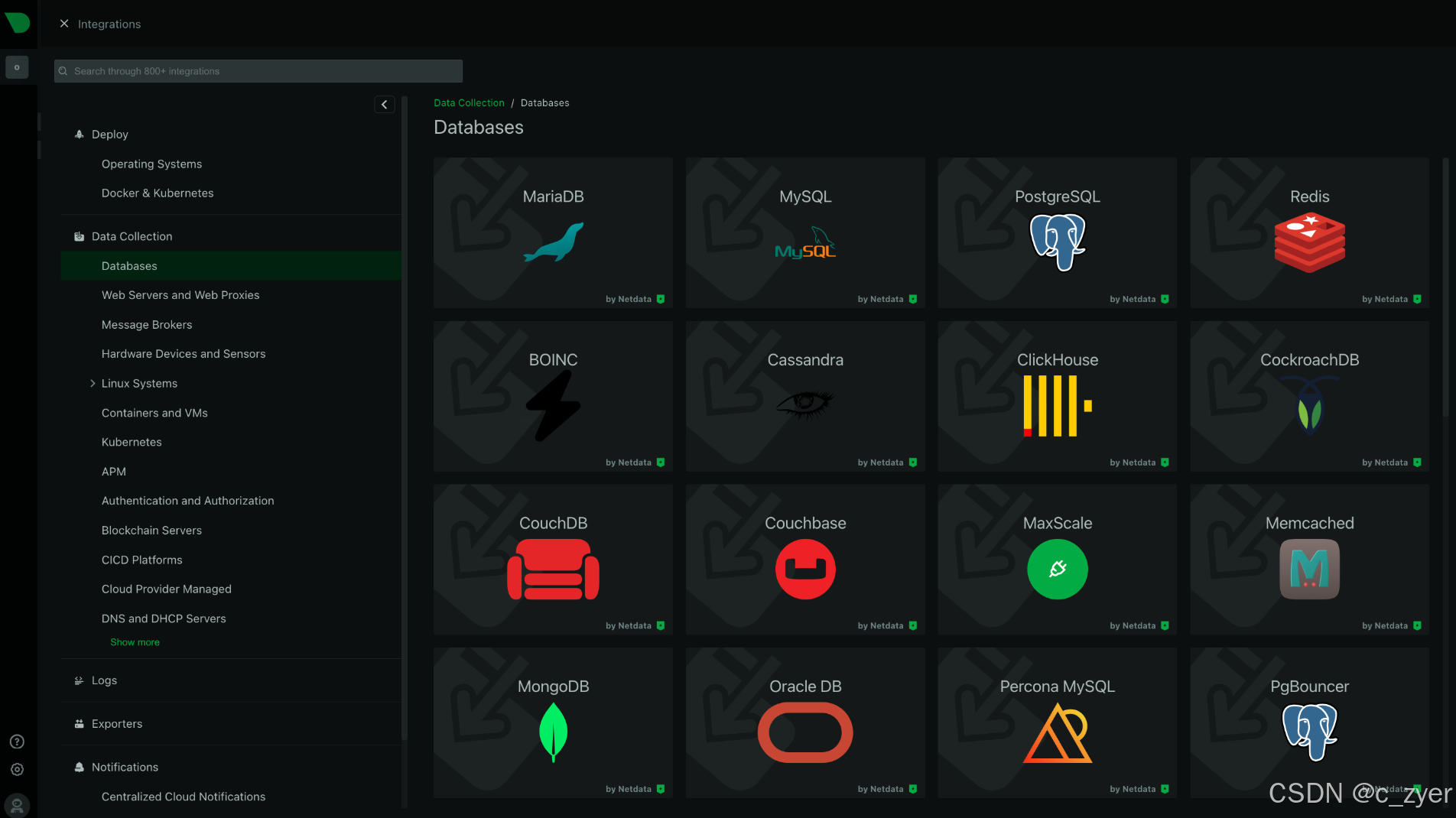Select the Data Collection section header
The height and width of the screenshot is (818, 1456).
[x=132, y=237]
